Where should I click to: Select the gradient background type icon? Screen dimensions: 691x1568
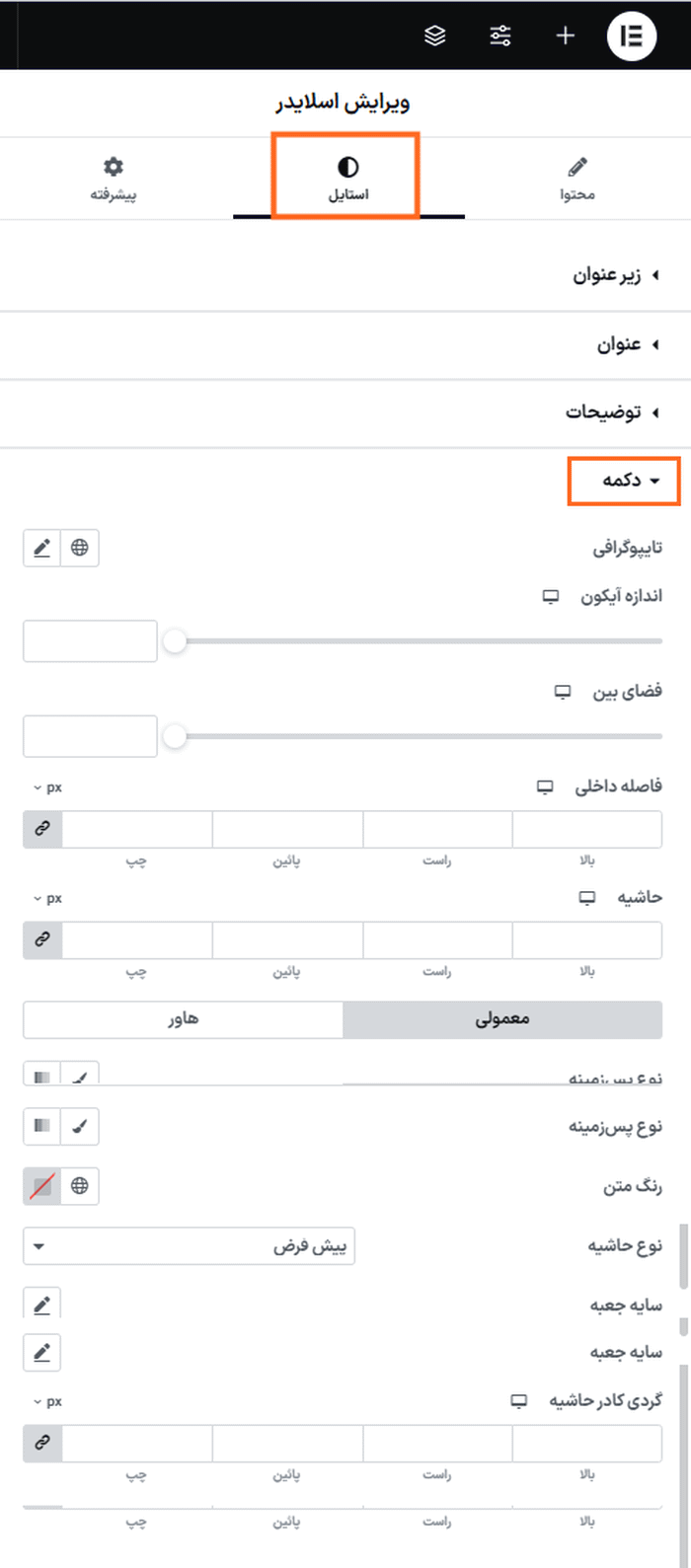pyautogui.click(x=40, y=1126)
